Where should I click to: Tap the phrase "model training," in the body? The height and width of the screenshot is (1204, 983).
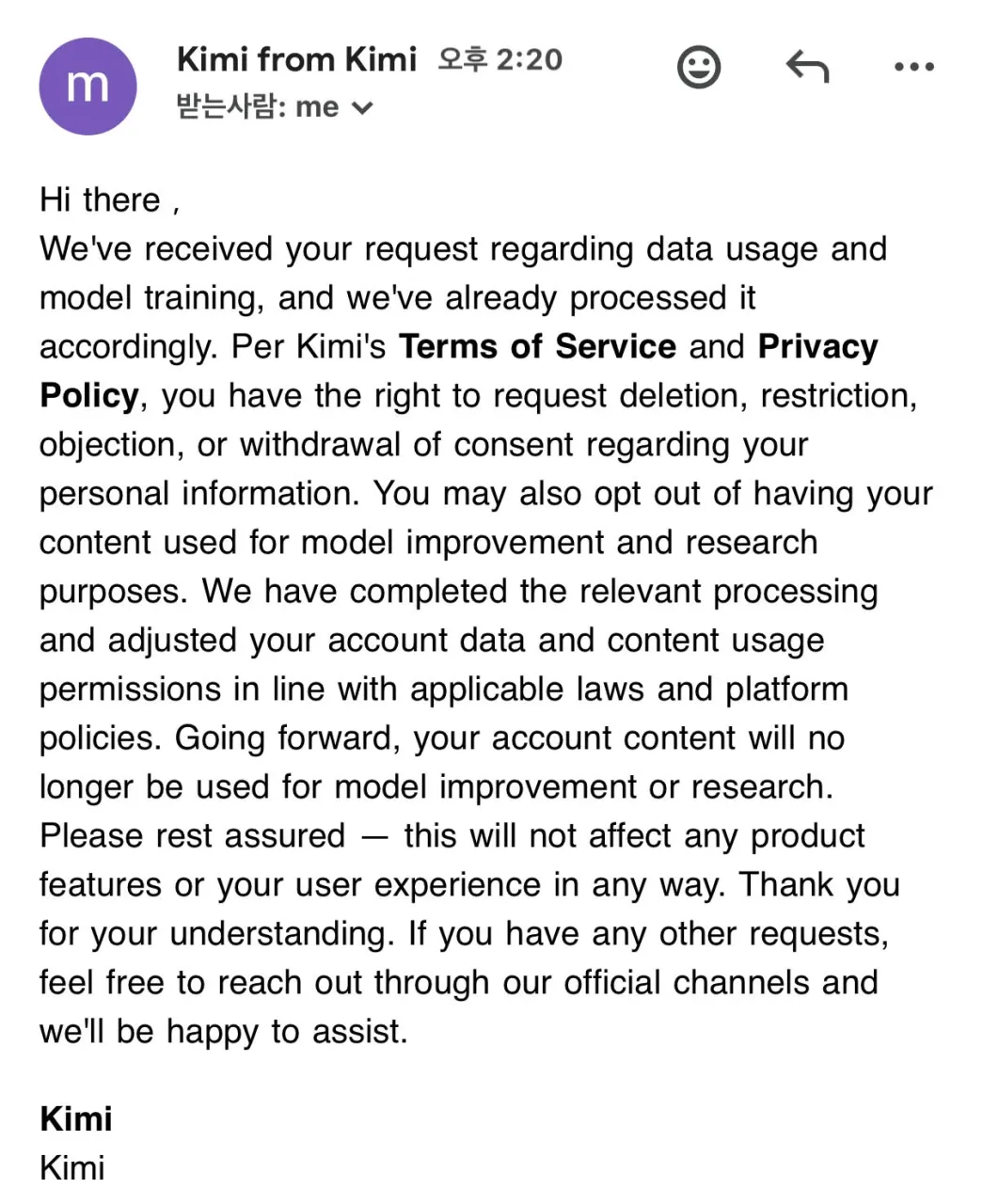(x=152, y=298)
